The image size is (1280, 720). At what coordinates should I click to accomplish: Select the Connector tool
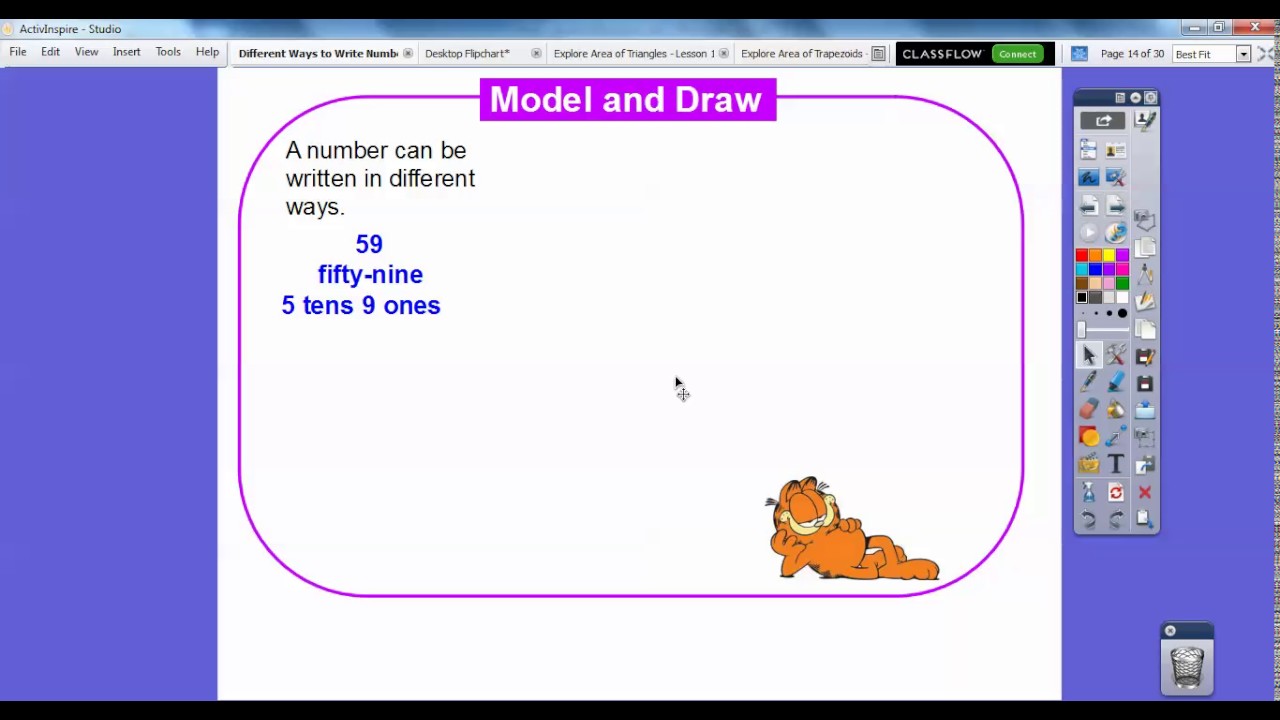pyautogui.click(x=1116, y=437)
